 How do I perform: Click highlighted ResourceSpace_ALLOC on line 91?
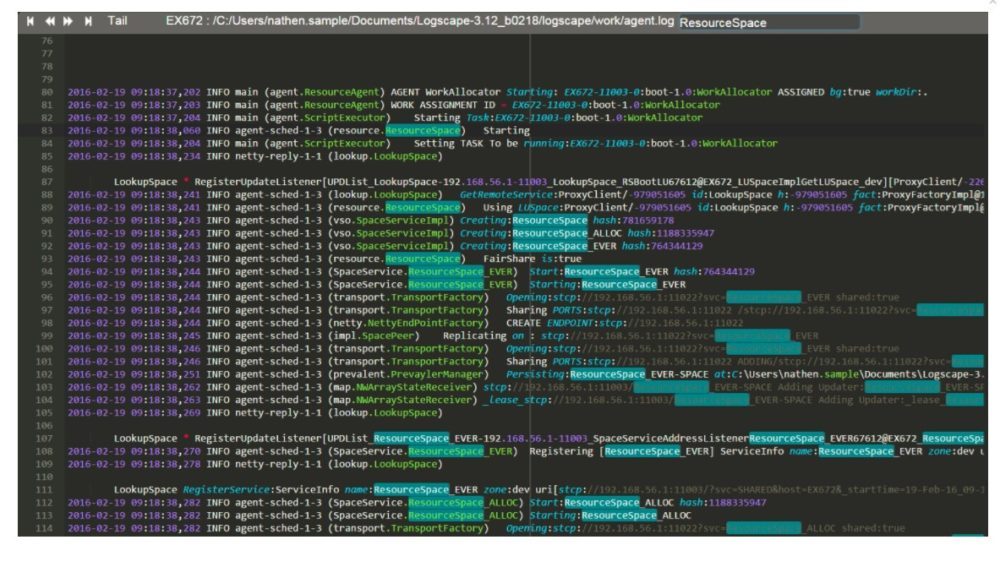point(550,233)
